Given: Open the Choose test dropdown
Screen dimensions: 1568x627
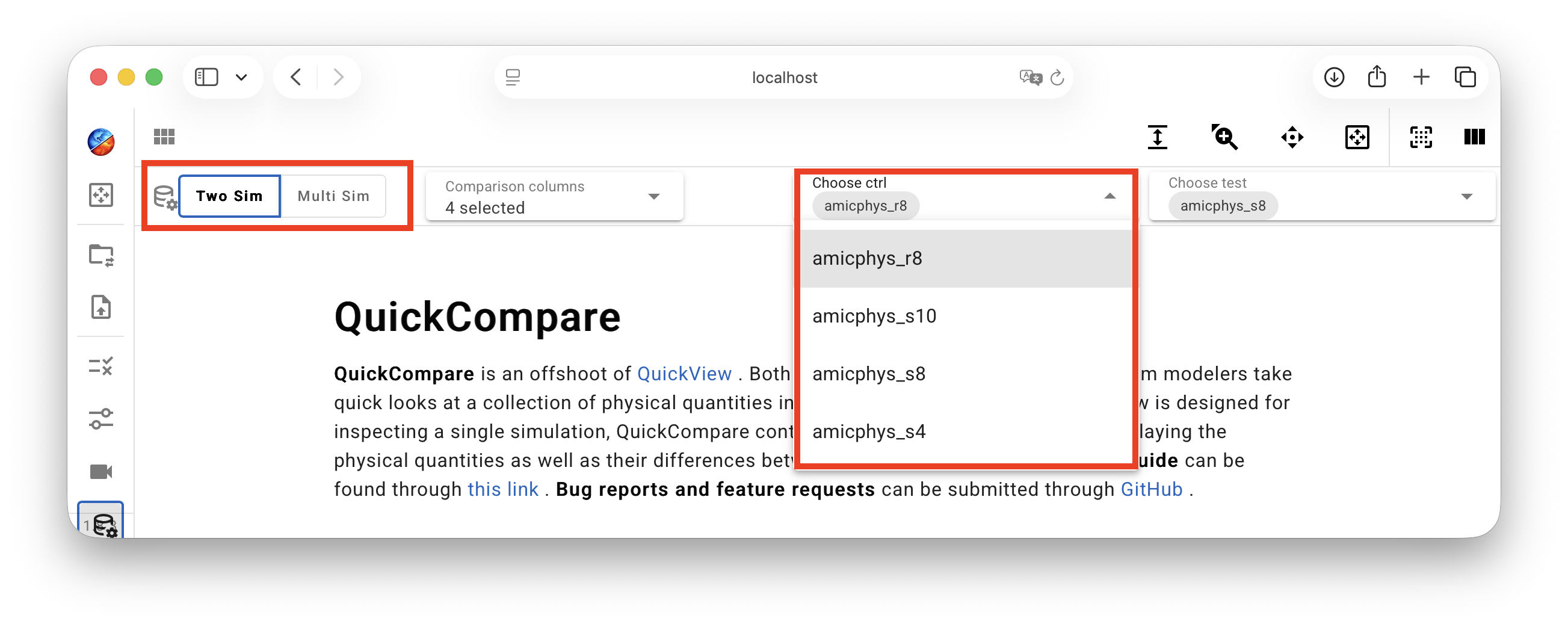Looking at the screenshot, I should point(1321,197).
